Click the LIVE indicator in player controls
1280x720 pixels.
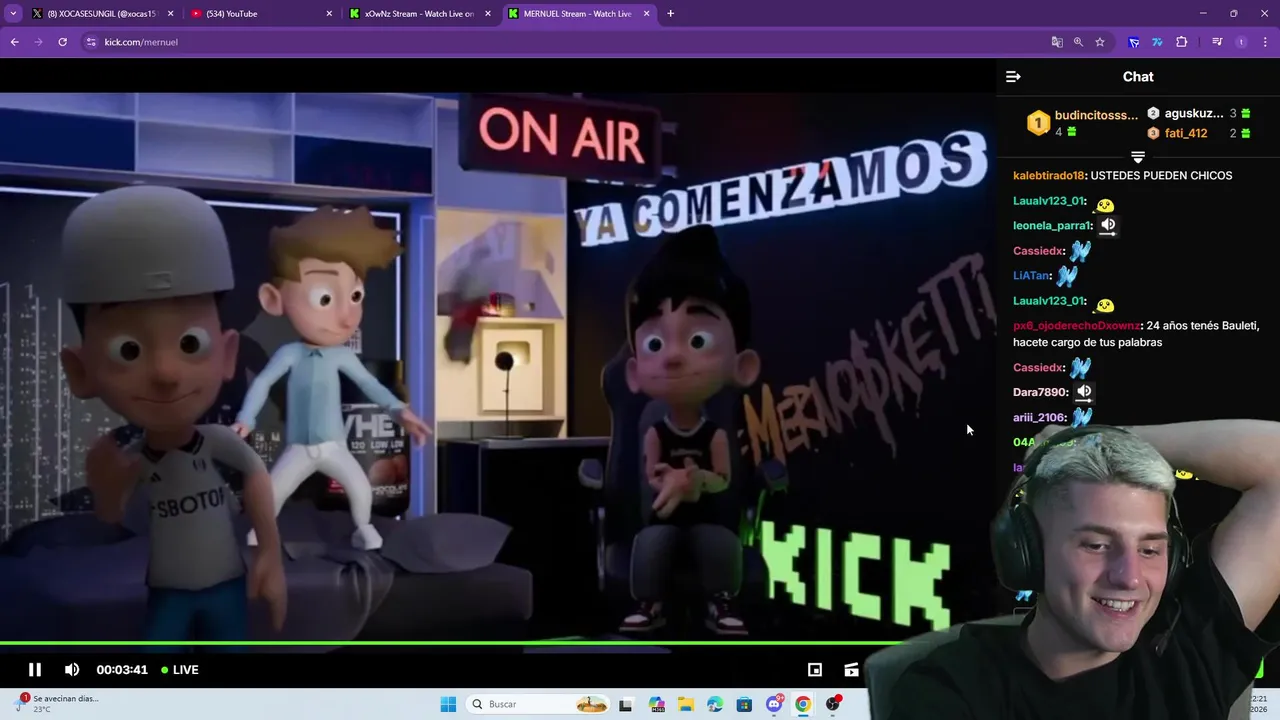click(x=180, y=670)
